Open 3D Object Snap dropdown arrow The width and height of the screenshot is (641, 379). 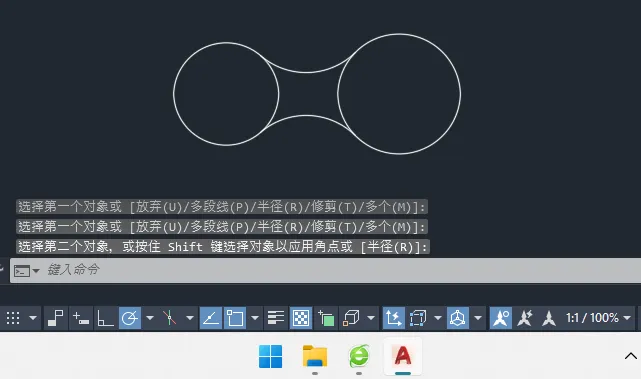(x=371, y=318)
